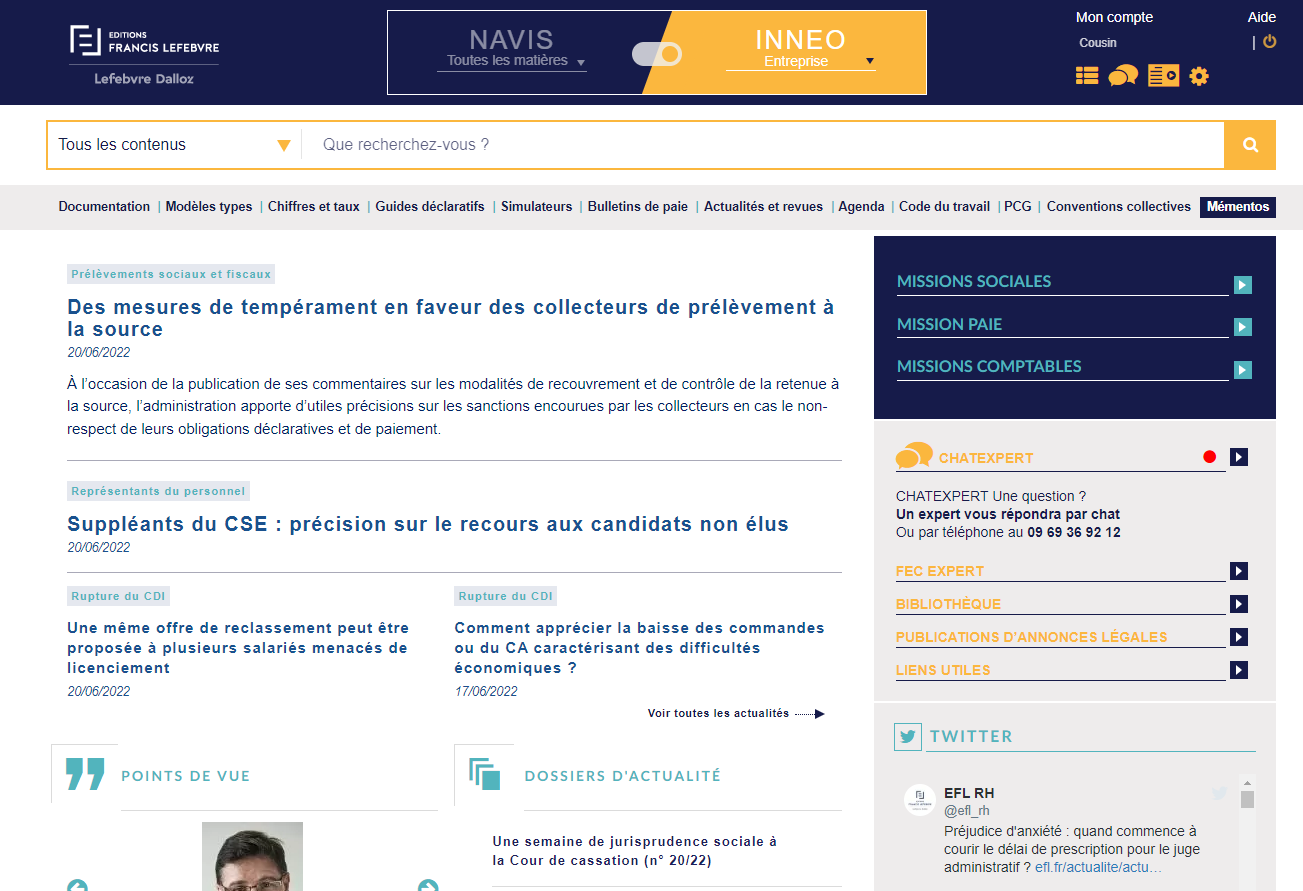Image resolution: width=1303 pixels, height=891 pixels.
Task: Click the Editions Francis Lefebvre logo
Action: (144, 55)
